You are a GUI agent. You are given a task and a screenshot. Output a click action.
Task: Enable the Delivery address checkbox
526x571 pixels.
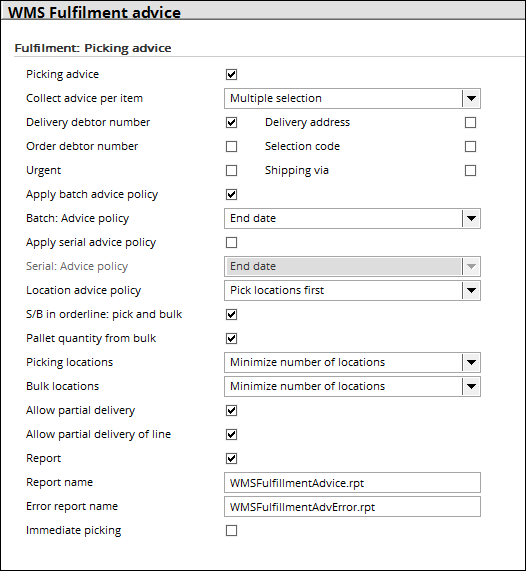(x=470, y=122)
